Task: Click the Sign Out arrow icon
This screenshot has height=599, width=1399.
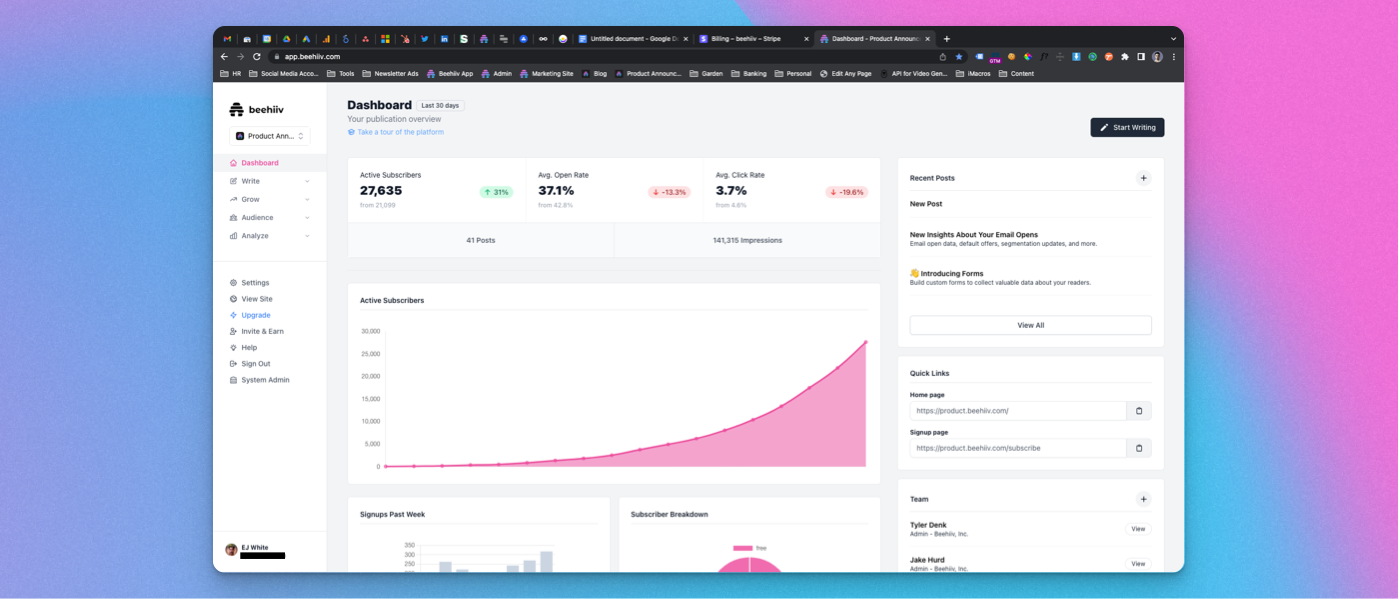Action: coord(233,364)
